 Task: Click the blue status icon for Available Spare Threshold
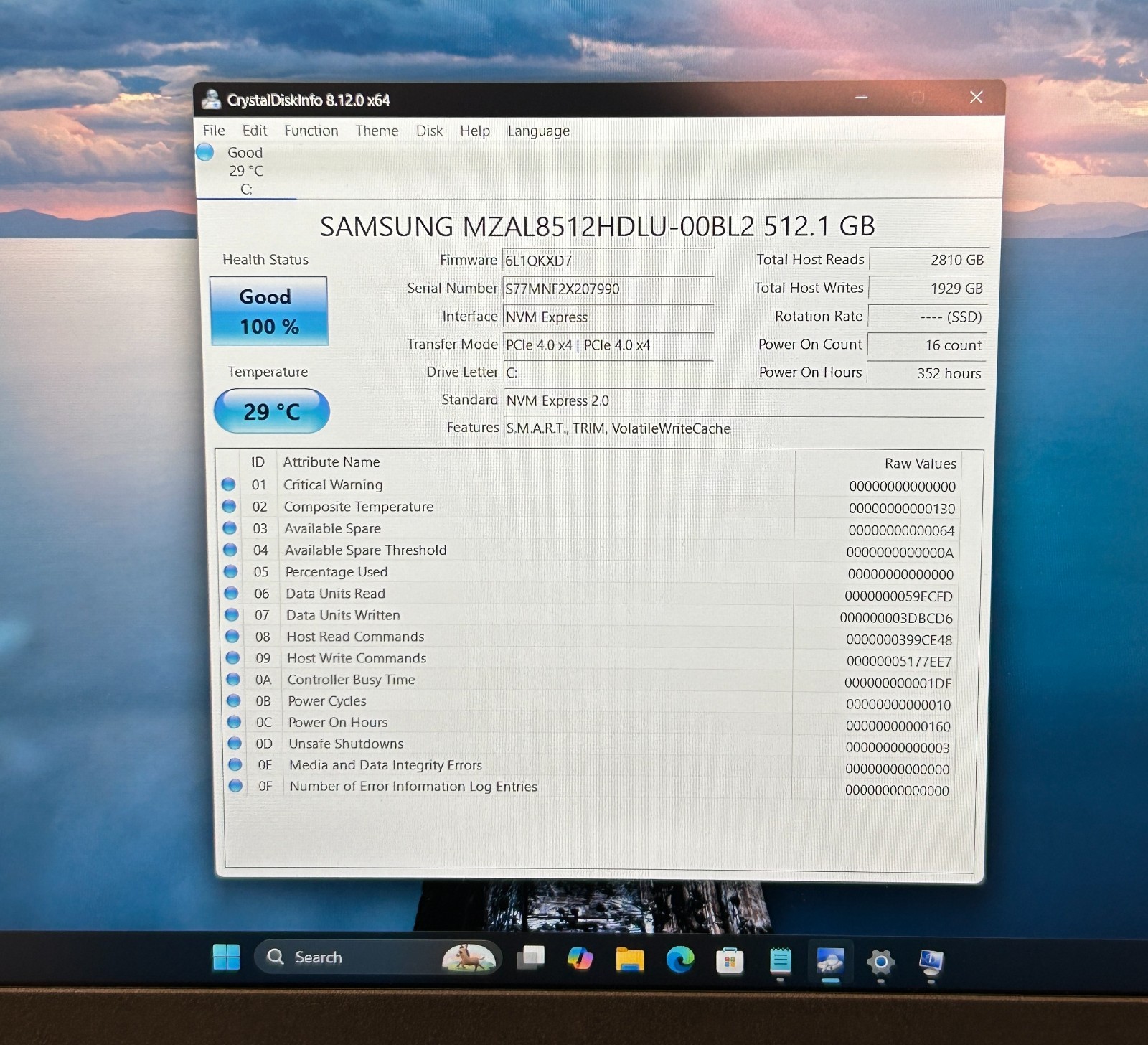(x=230, y=550)
